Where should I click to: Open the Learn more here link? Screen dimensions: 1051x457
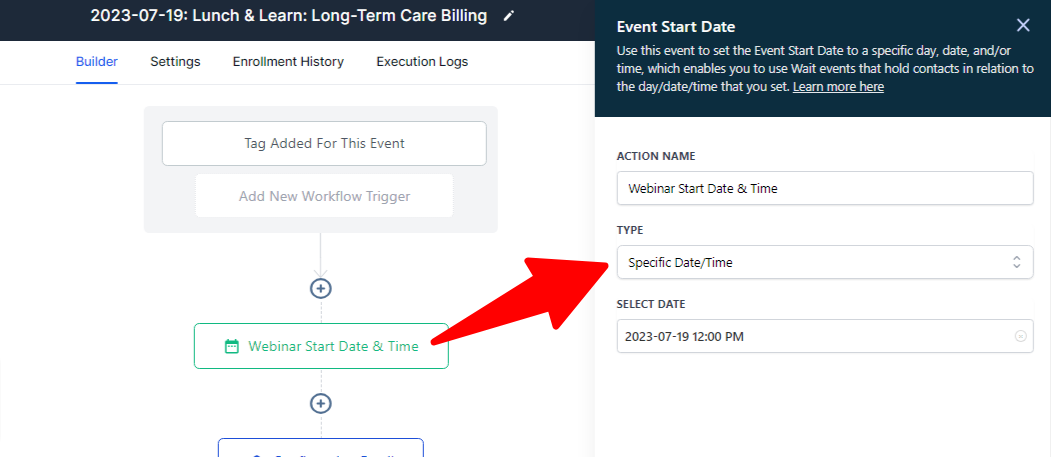coord(838,87)
